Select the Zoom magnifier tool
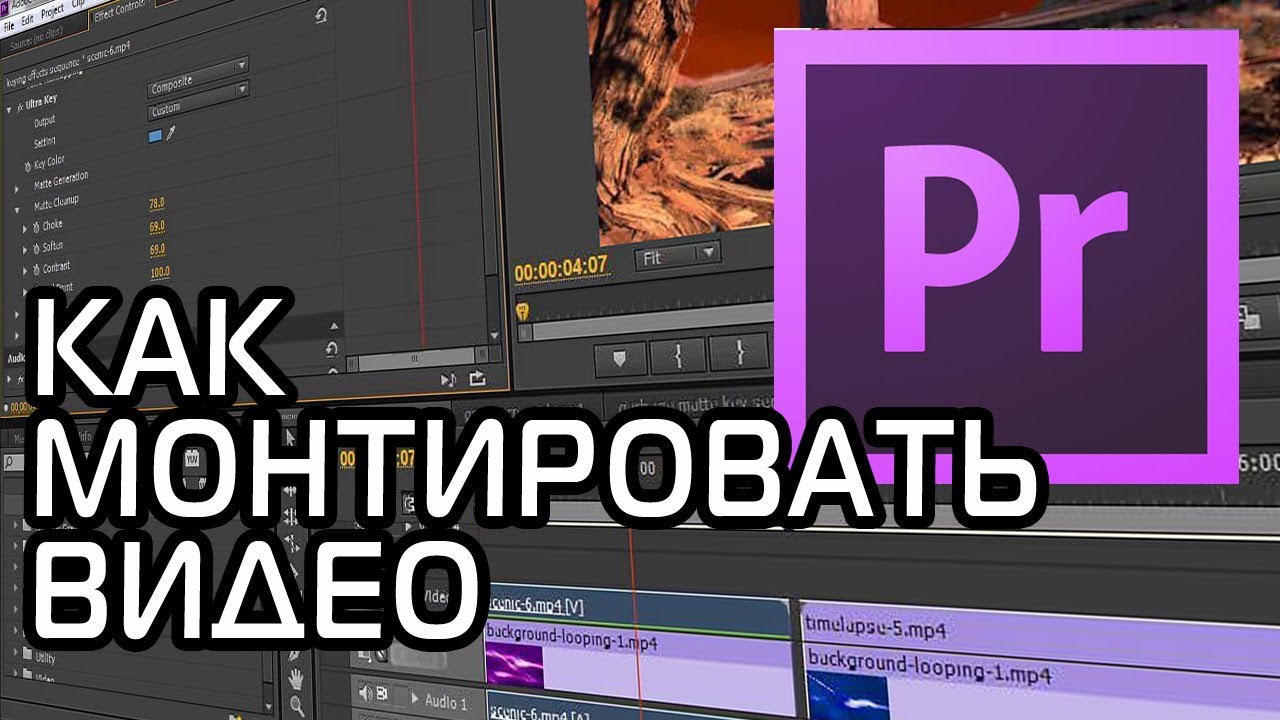 [297, 705]
